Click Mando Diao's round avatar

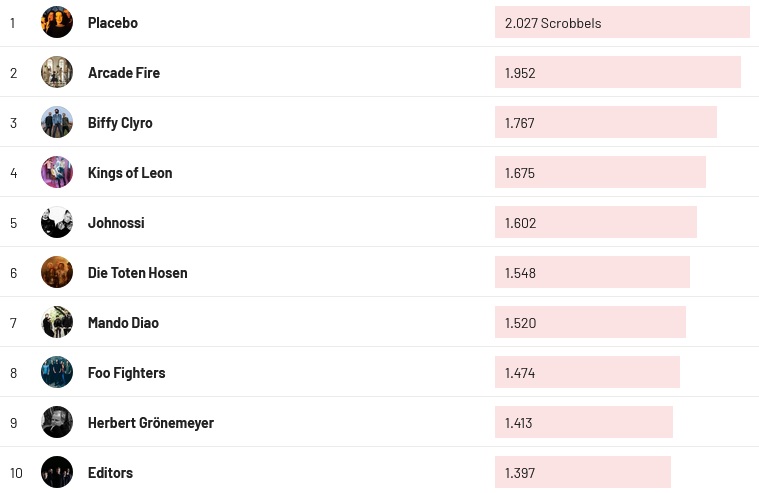[57, 322]
